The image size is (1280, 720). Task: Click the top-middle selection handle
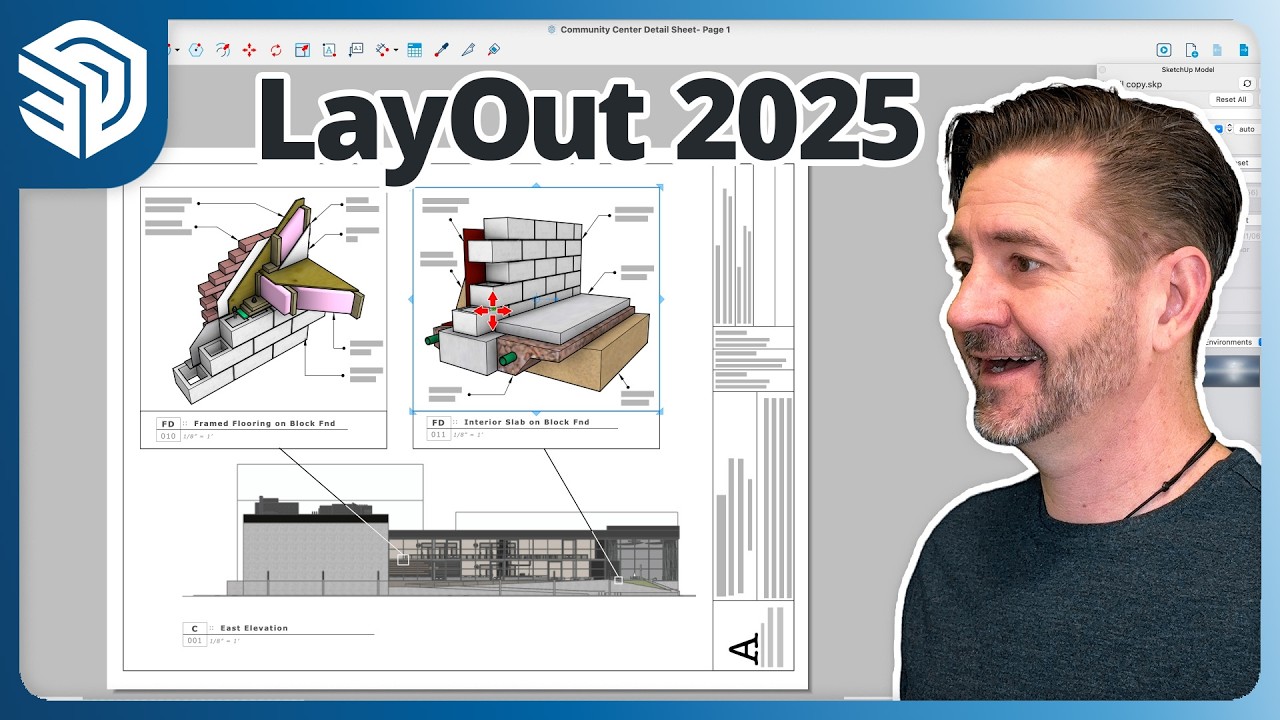pyautogui.click(x=537, y=185)
